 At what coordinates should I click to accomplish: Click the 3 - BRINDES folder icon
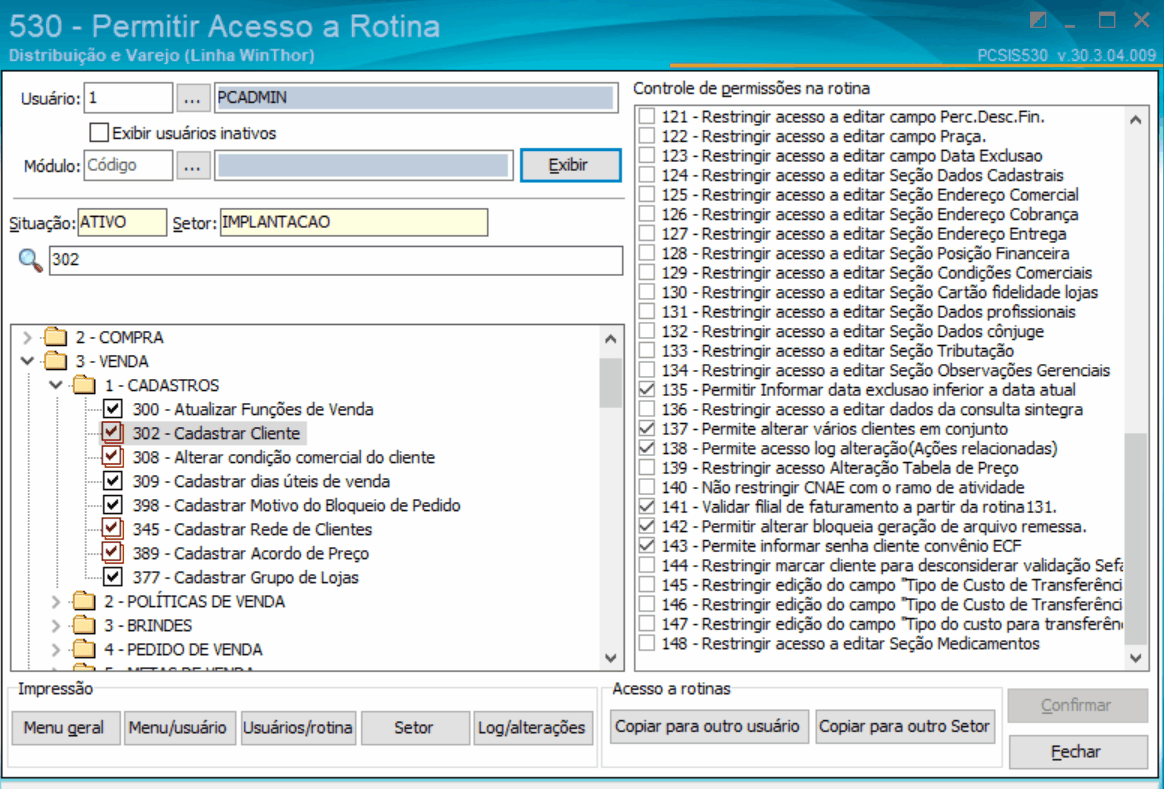pos(85,626)
